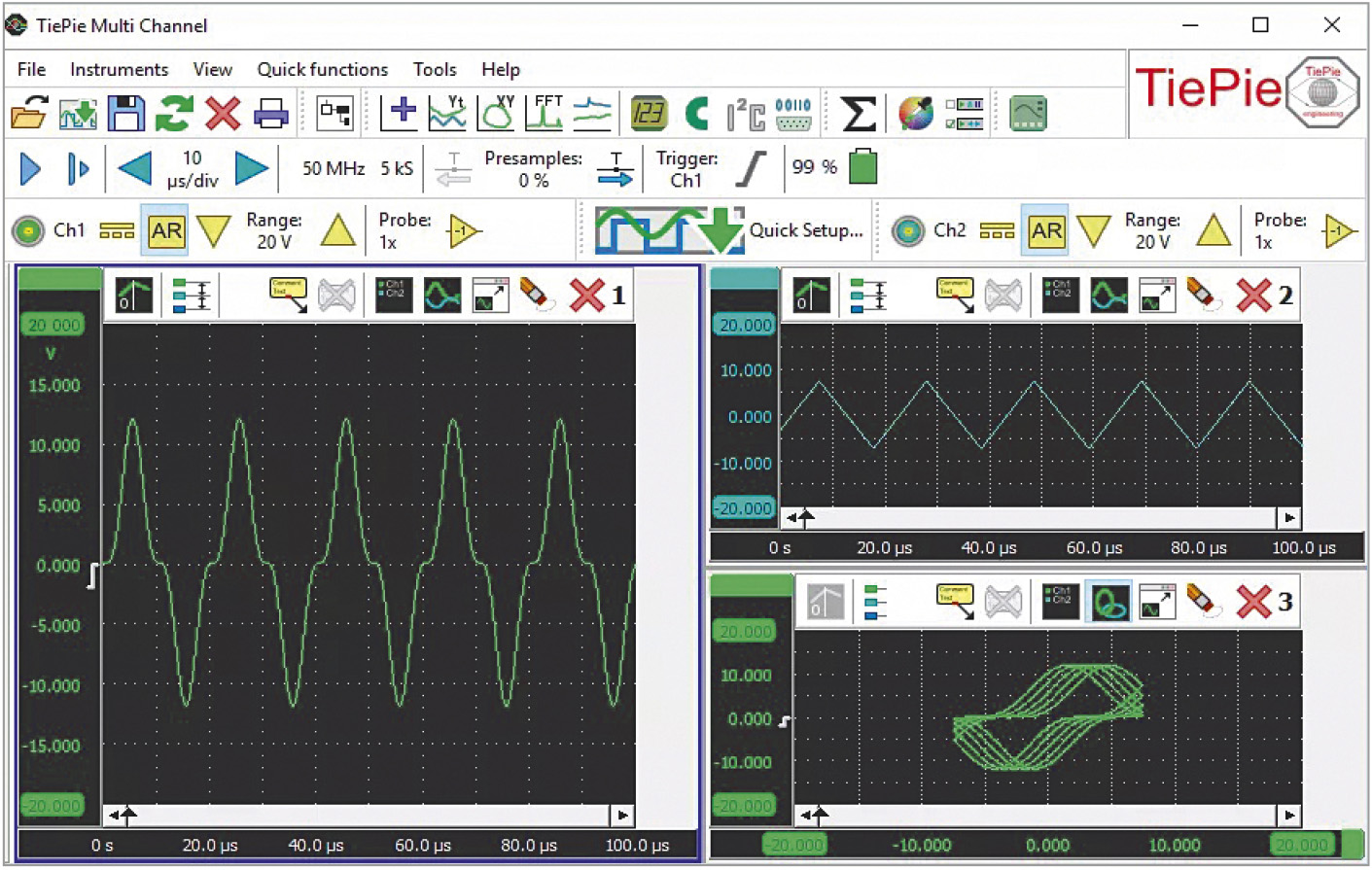Screen dimensions: 1372x870
Task: Click the 10 µs/div time base value
Action: [x=193, y=169]
